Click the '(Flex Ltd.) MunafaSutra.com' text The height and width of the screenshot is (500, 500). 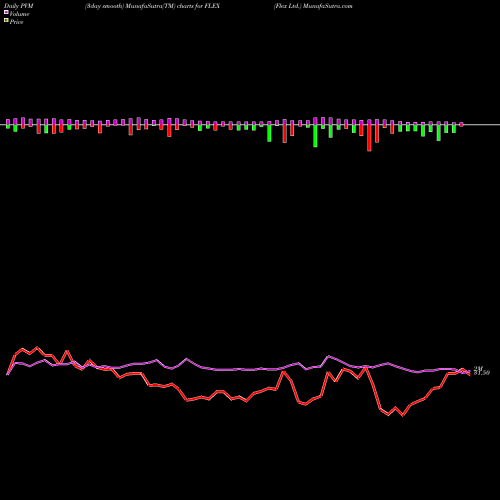click(x=313, y=6)
